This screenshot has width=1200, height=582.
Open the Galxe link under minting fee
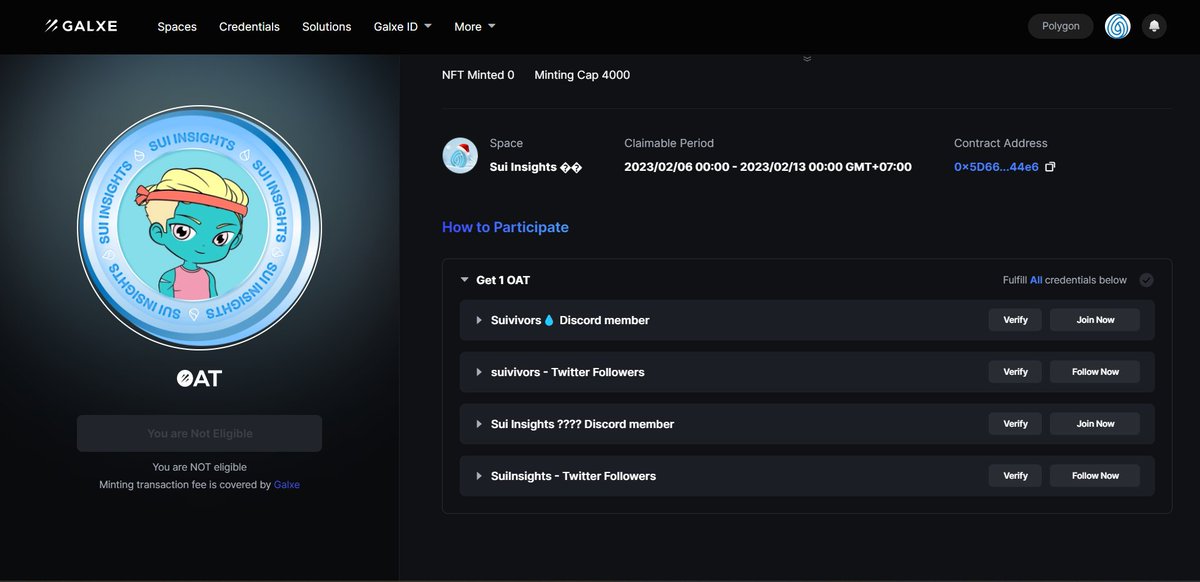[286, 484]
